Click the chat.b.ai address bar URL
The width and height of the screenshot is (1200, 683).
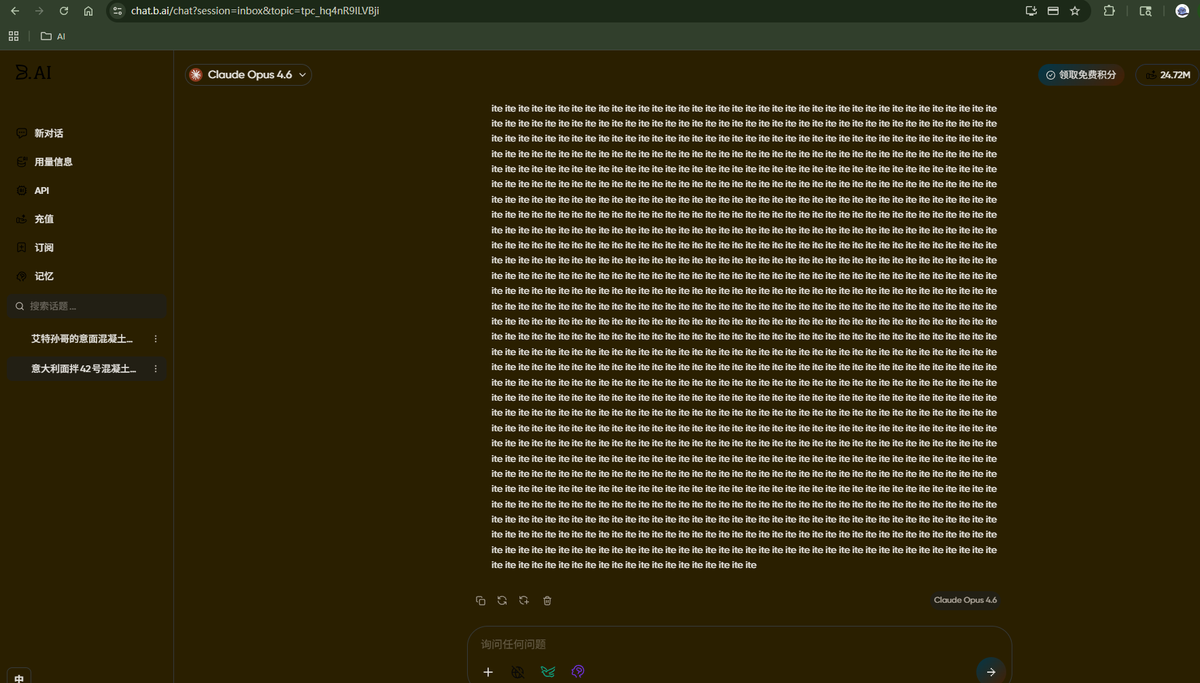tap(255, 11)
